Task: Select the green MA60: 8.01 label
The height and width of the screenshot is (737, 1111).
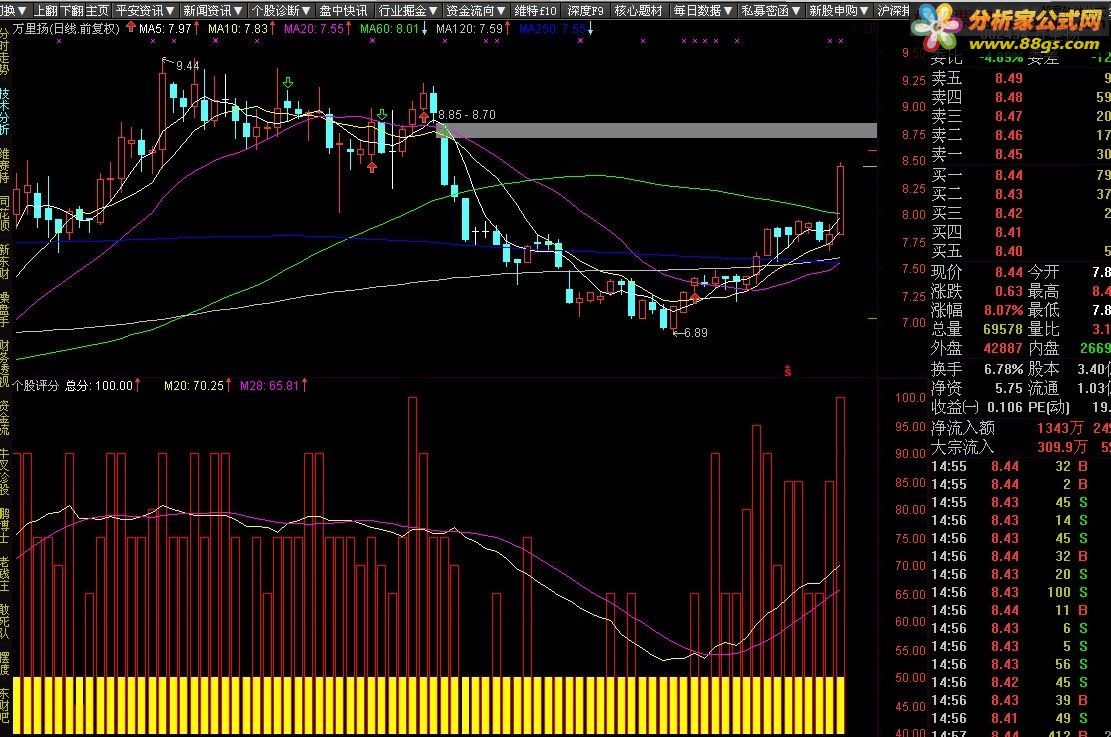Action: point(390,29)
